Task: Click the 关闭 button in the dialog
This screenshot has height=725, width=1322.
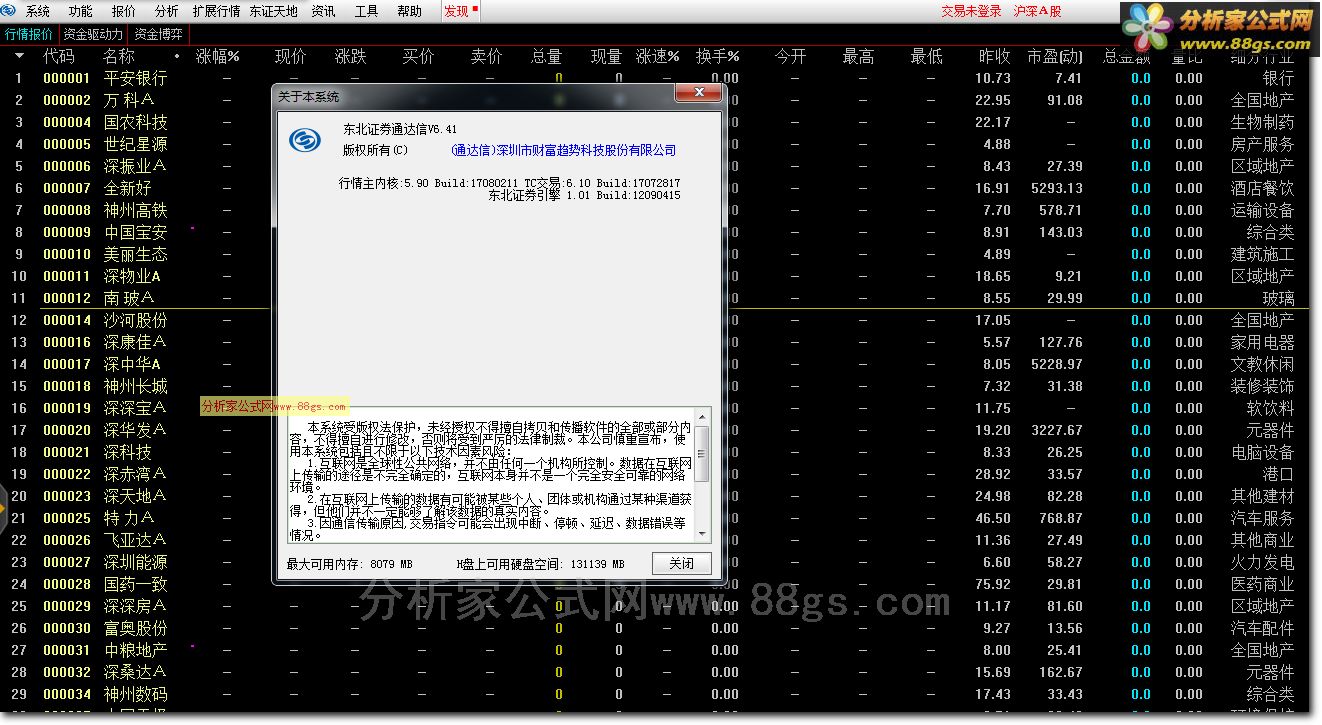Action: point(681,563)
